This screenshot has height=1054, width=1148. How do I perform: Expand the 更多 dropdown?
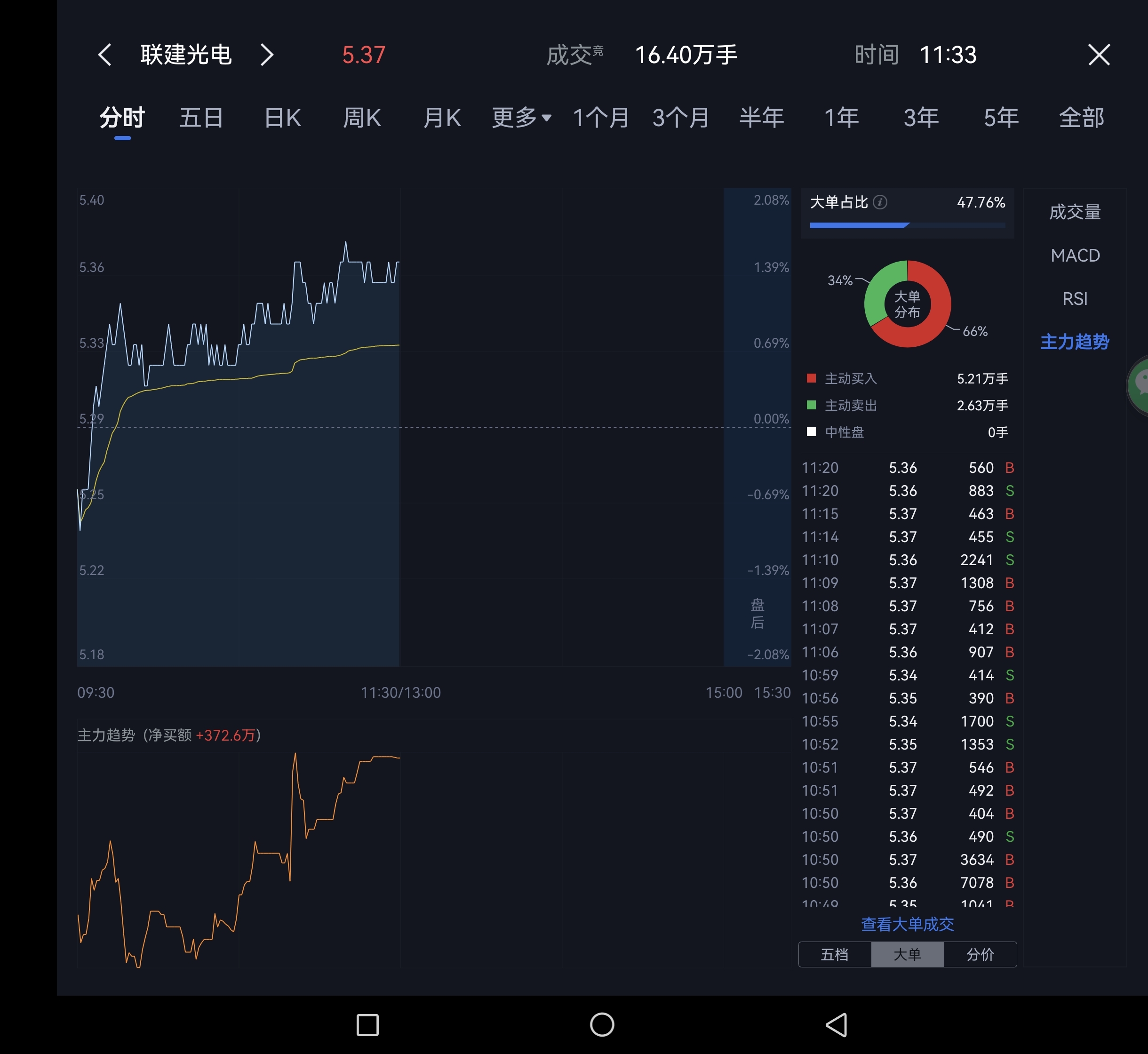[521, 118]
